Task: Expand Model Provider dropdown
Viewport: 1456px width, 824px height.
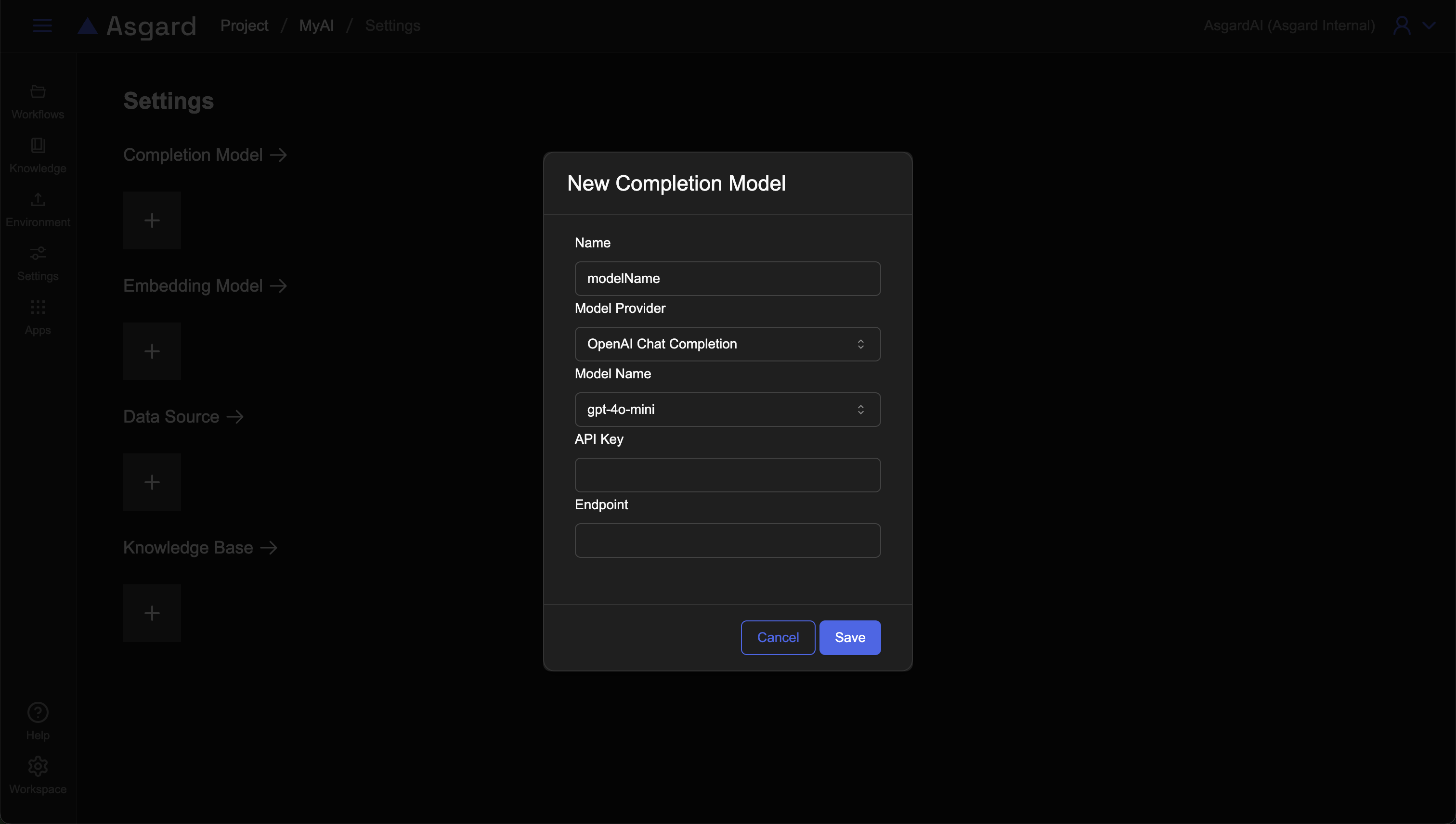Action: pyautogui.click(x=728, y=344)
